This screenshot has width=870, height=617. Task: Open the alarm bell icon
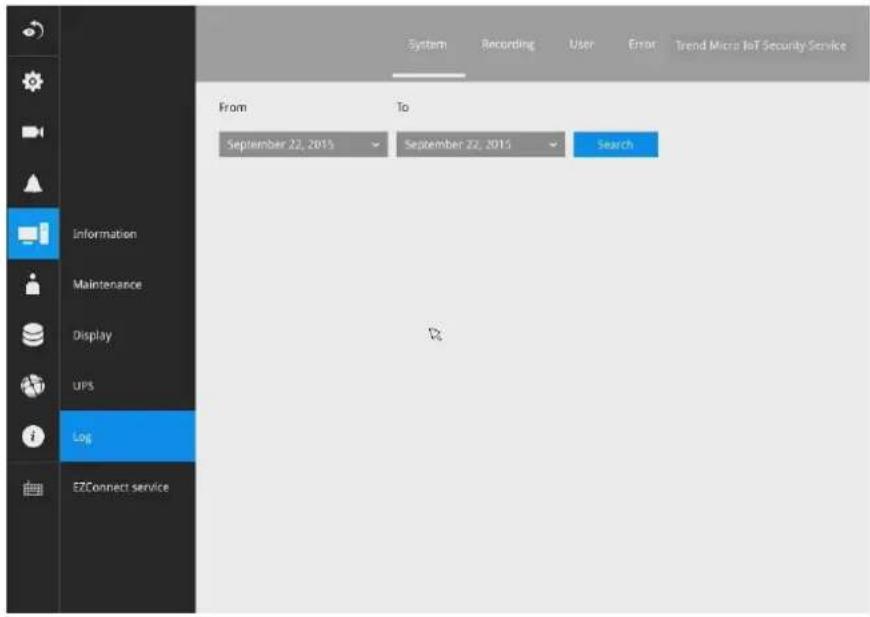point(33,183)
